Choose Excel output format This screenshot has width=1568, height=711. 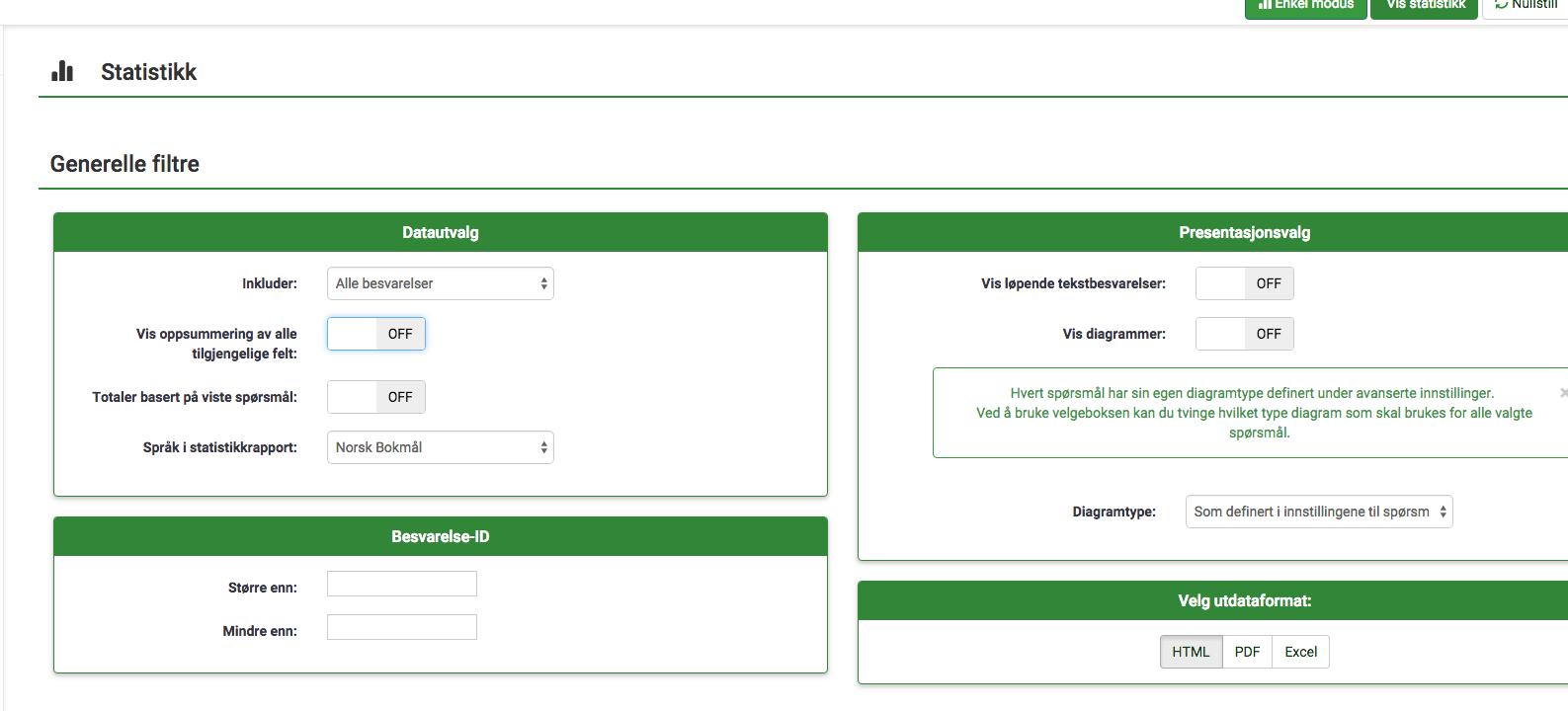(x=1301, y=652)
